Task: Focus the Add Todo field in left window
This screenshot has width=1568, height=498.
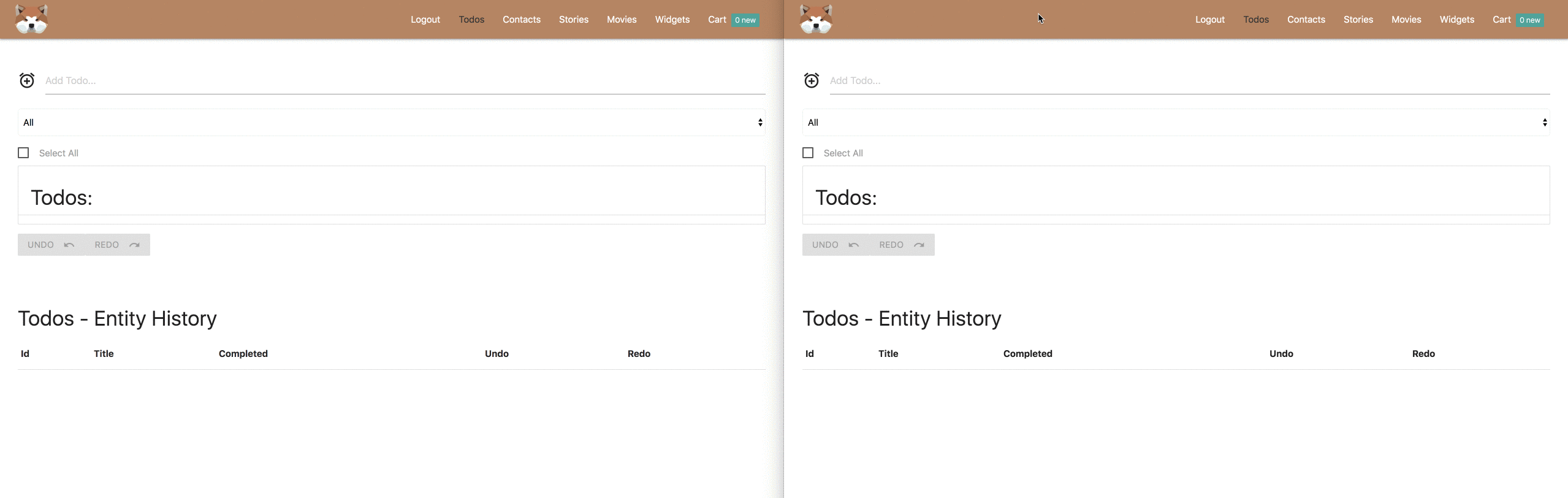Action: [405, 81]
